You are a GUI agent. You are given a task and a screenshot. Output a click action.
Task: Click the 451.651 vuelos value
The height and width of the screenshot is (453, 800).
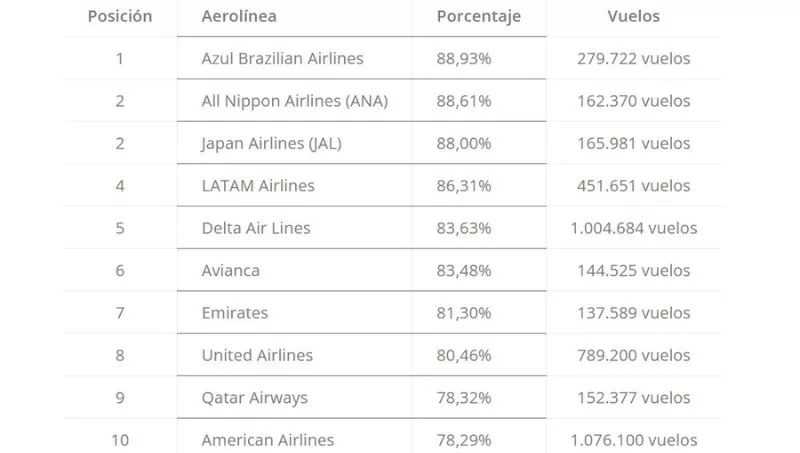634,186
